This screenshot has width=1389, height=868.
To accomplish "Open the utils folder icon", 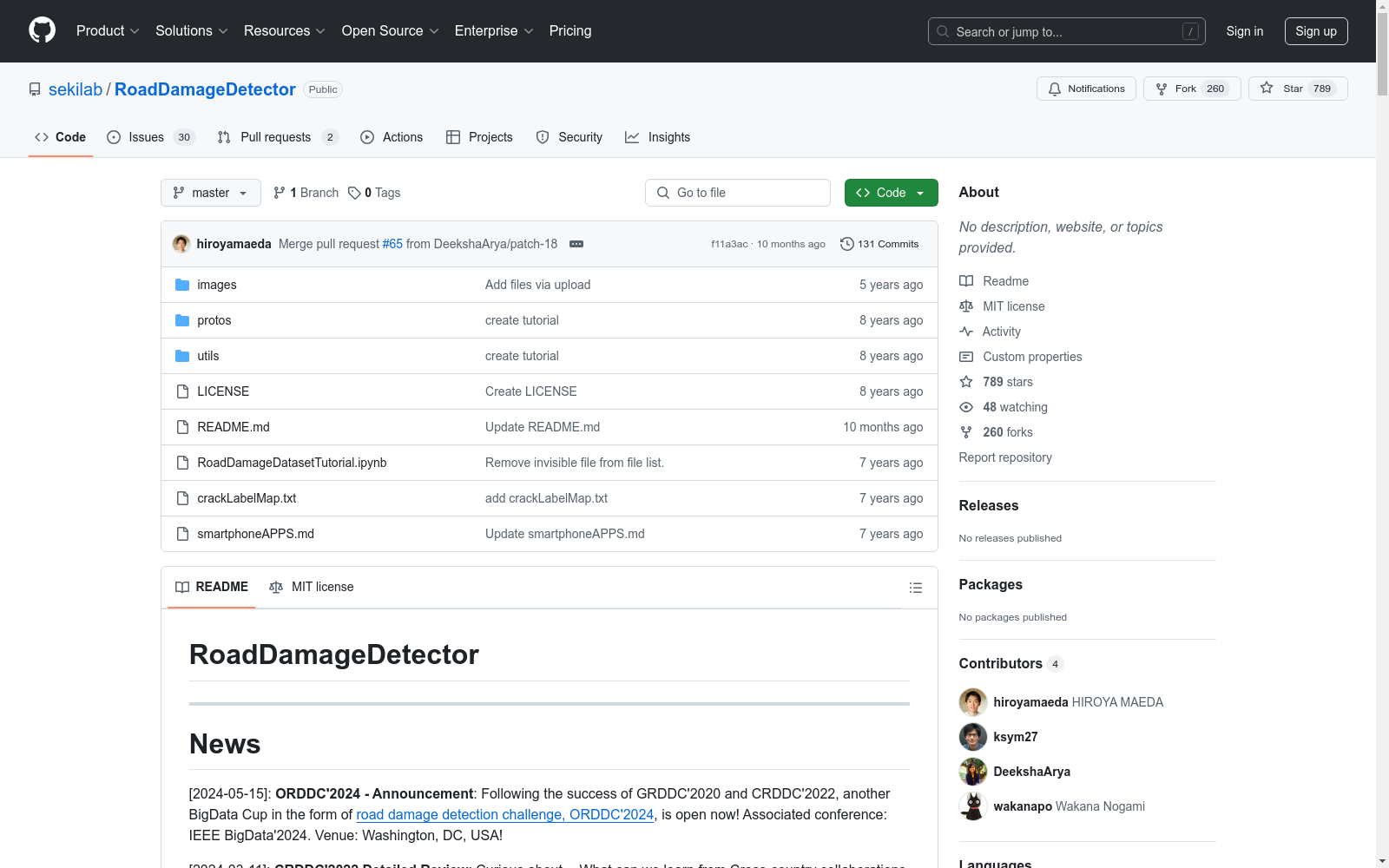I will click(182, 356).
